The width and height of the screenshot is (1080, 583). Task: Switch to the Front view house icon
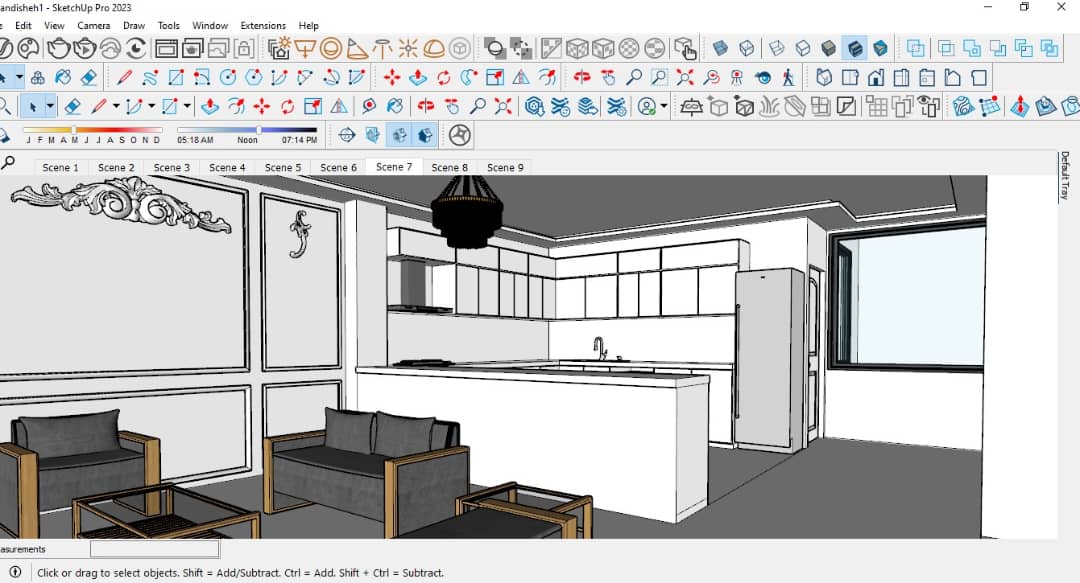click(875, 77)
